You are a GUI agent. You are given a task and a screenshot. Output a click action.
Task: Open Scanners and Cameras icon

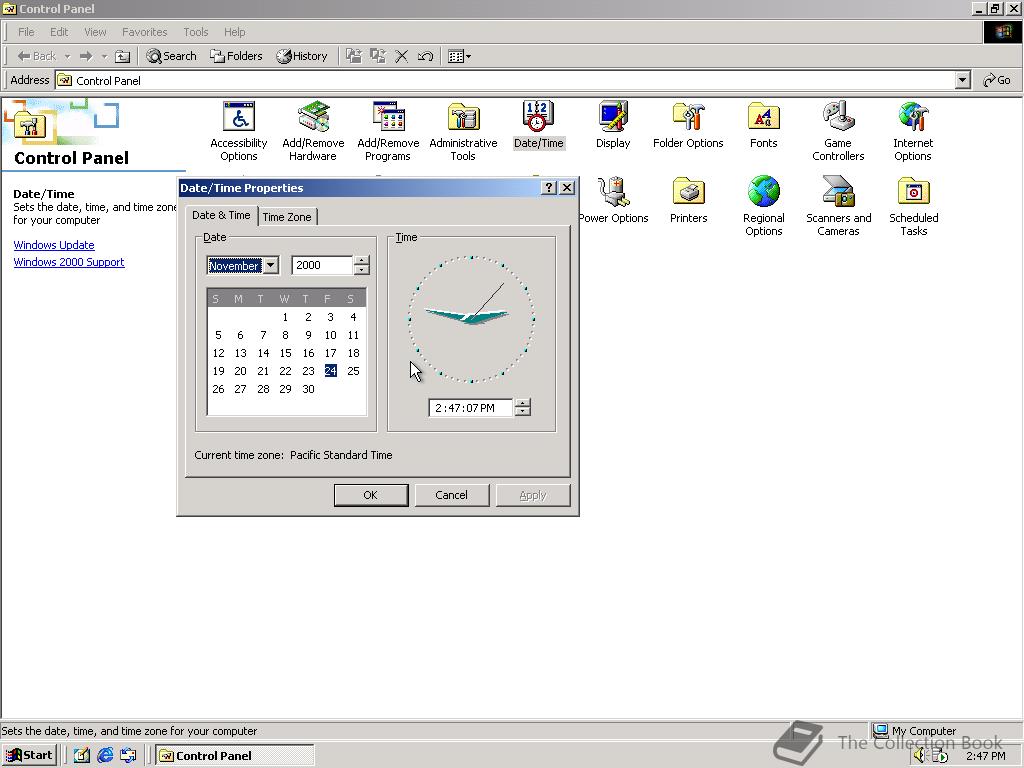(x=839, y=206)
